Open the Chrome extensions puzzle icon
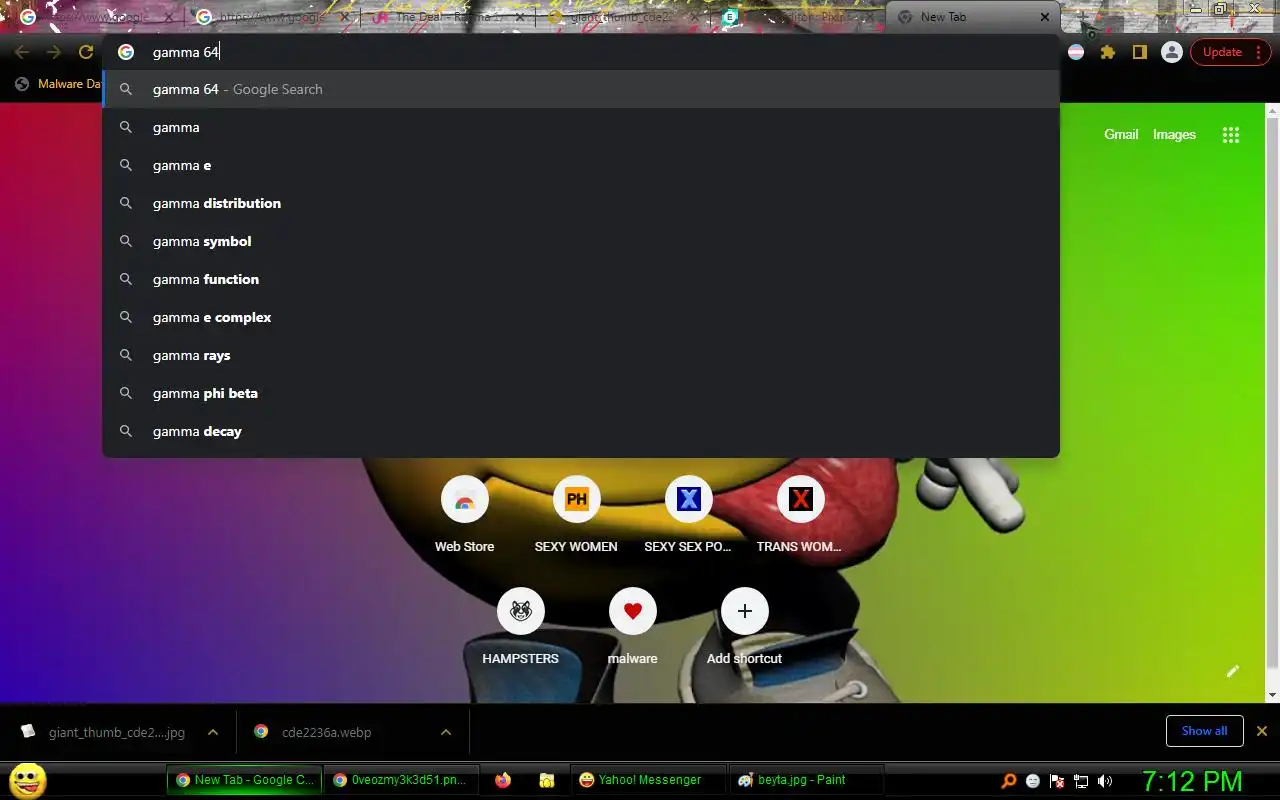 [1108, 52]
